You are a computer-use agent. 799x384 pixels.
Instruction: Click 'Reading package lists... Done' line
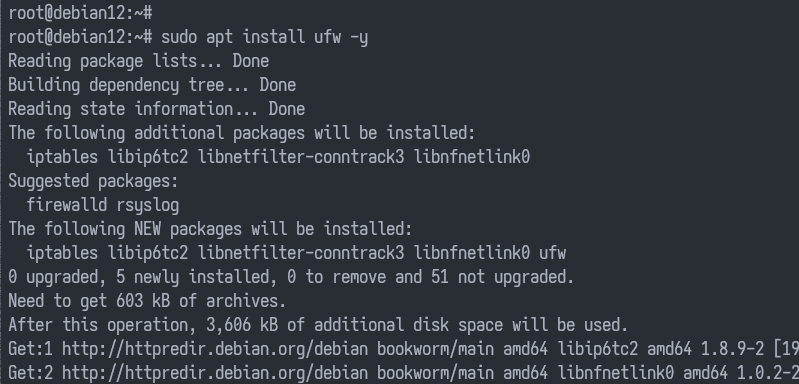coord(139,61)
